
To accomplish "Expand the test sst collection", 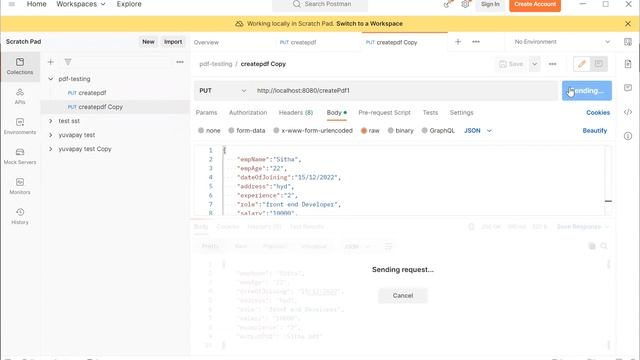I will (51, 121).
